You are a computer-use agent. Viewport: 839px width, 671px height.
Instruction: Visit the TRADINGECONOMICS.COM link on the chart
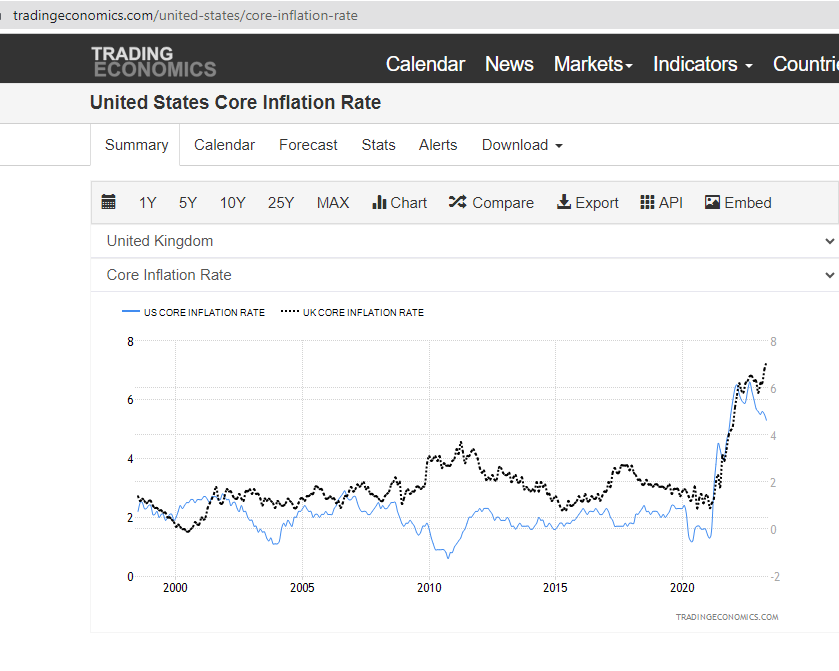[728, 617]
